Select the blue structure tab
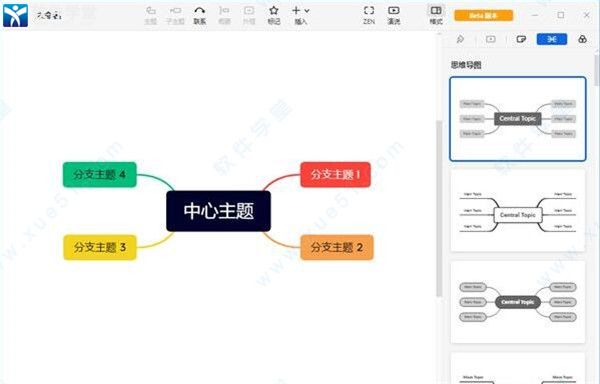Viewport: 600px width, 384px height. coord(551,39)
